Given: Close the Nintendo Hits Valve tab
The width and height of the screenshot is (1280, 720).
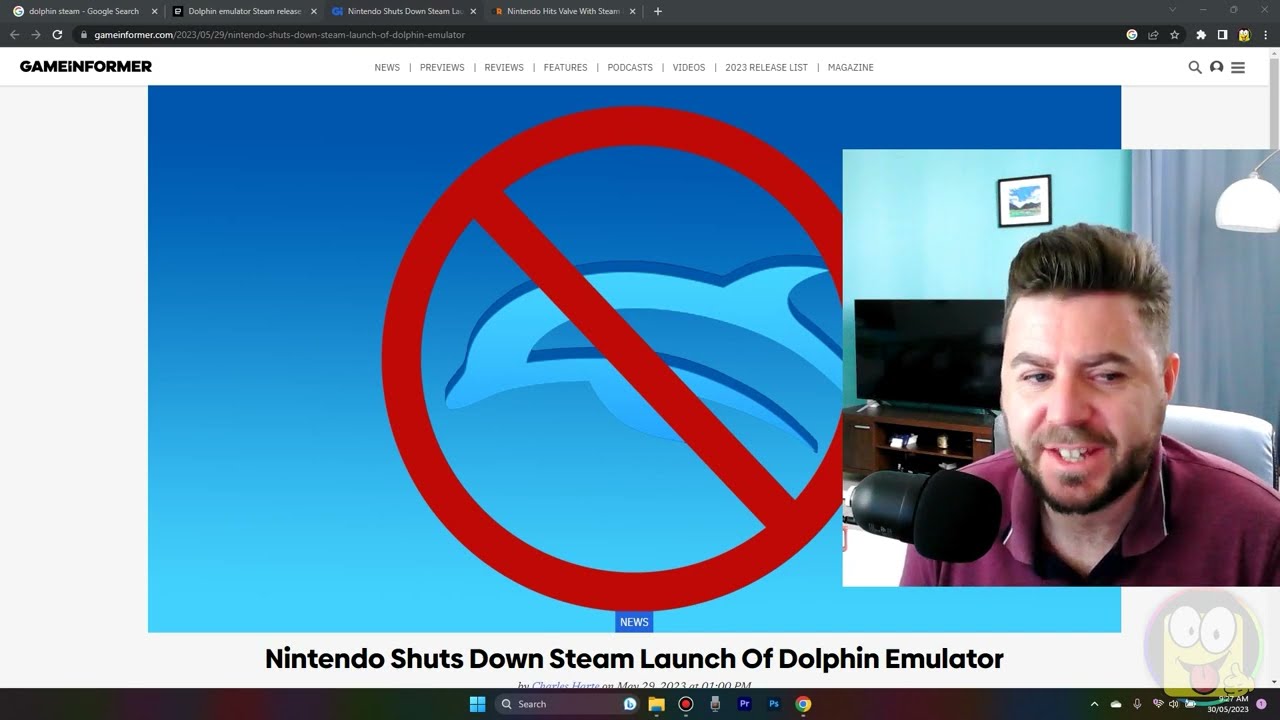Looking at the screenshot, I should [x=632, y=11].
